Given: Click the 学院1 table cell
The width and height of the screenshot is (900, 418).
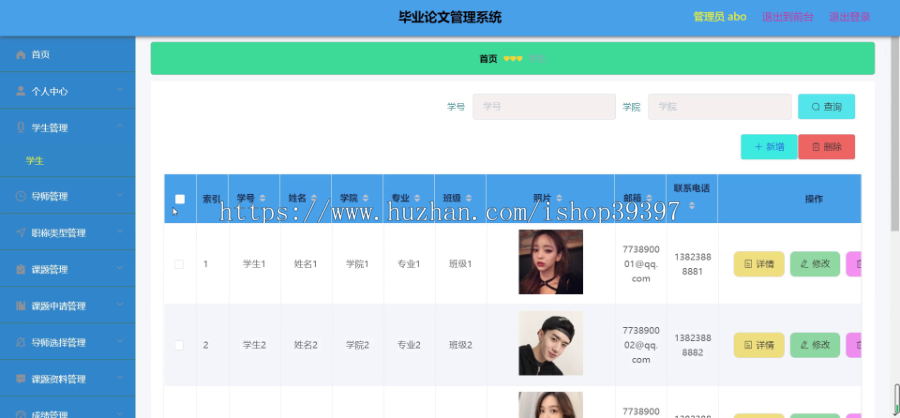Looking at the screenshot, I should [357, 264].
